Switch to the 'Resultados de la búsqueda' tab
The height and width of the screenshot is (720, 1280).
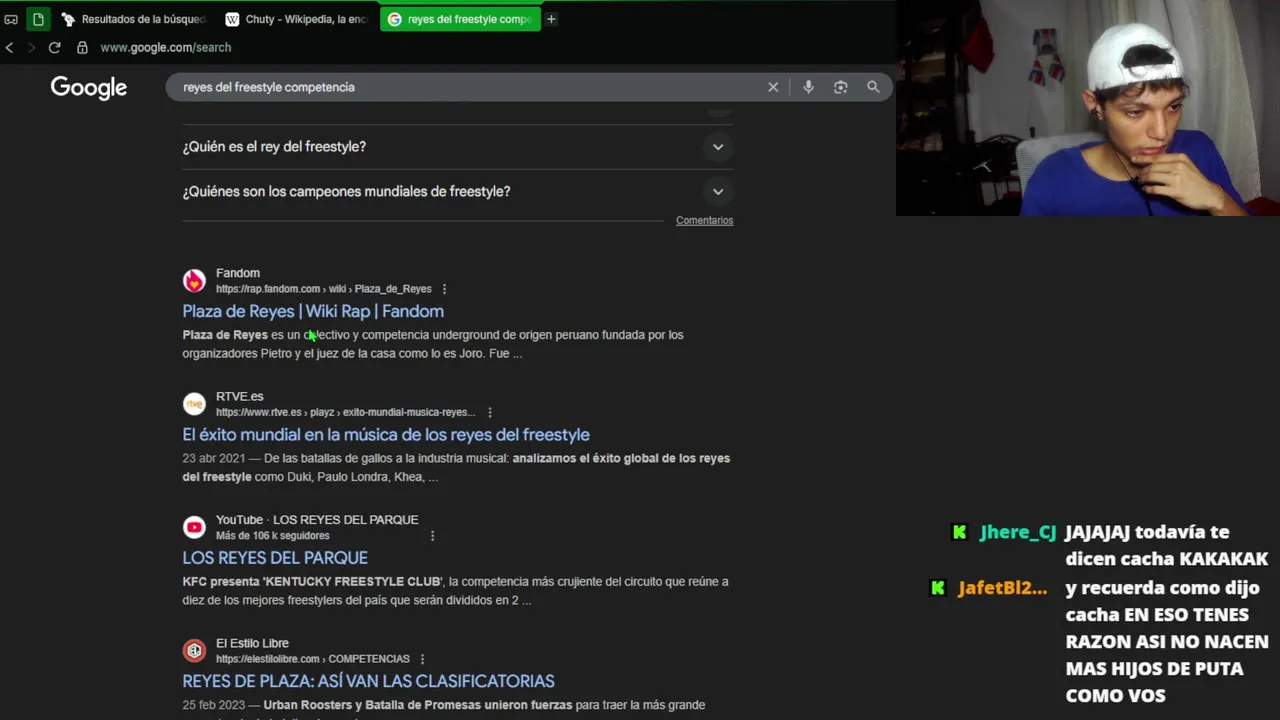pyautogui.click(x=134, y=19)
